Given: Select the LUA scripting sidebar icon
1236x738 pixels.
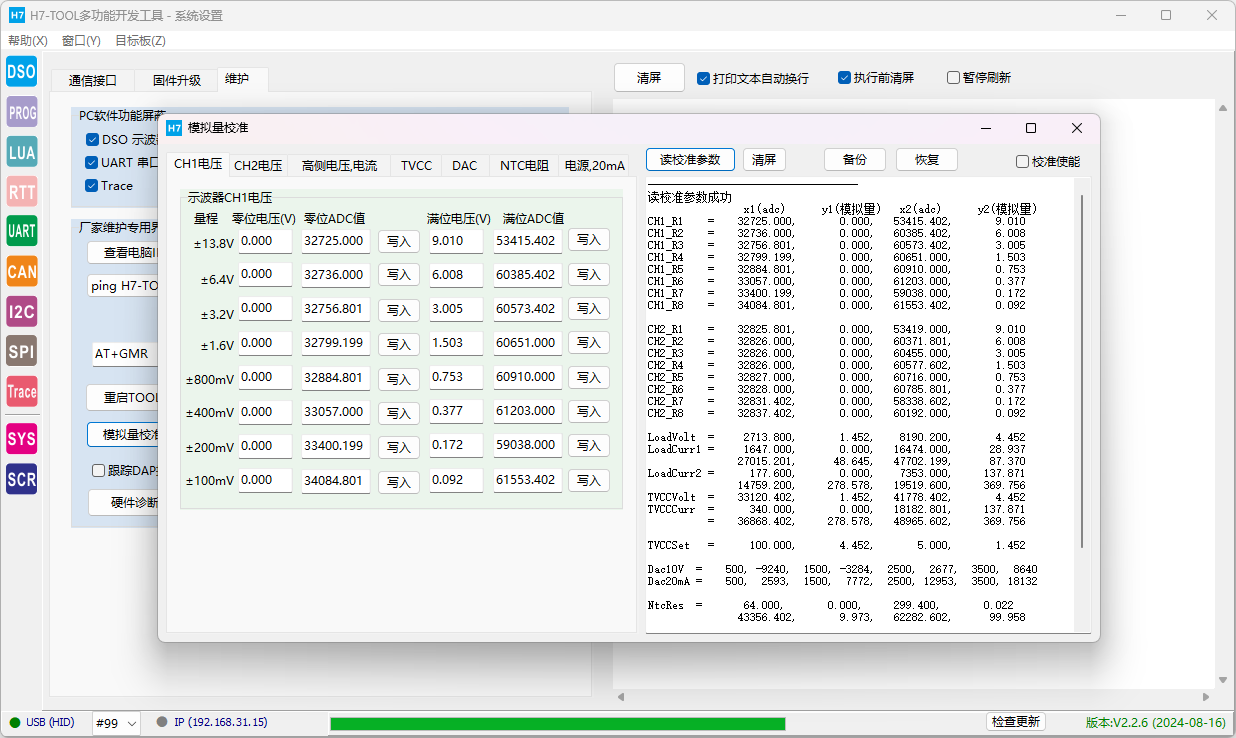Looking at the screenshot, I should pos(22,152).
